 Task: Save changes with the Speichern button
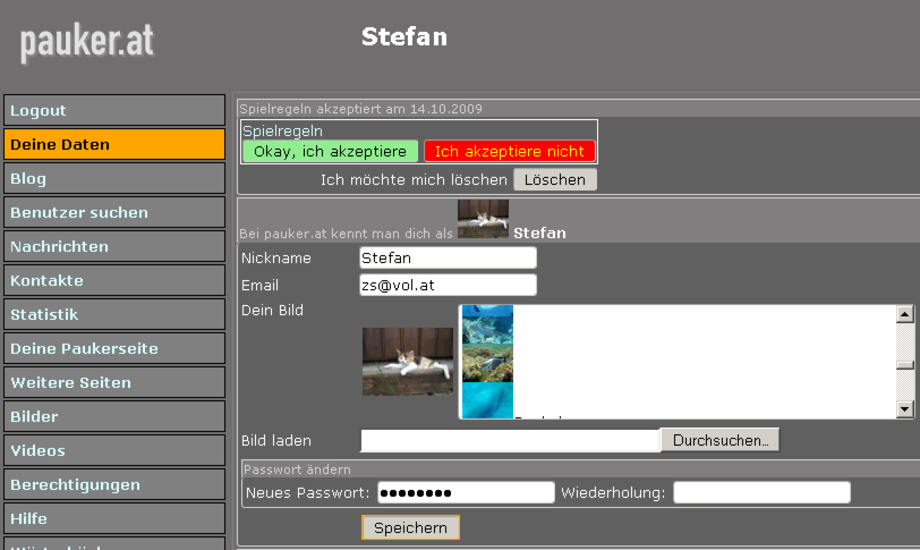click(410, 528)
